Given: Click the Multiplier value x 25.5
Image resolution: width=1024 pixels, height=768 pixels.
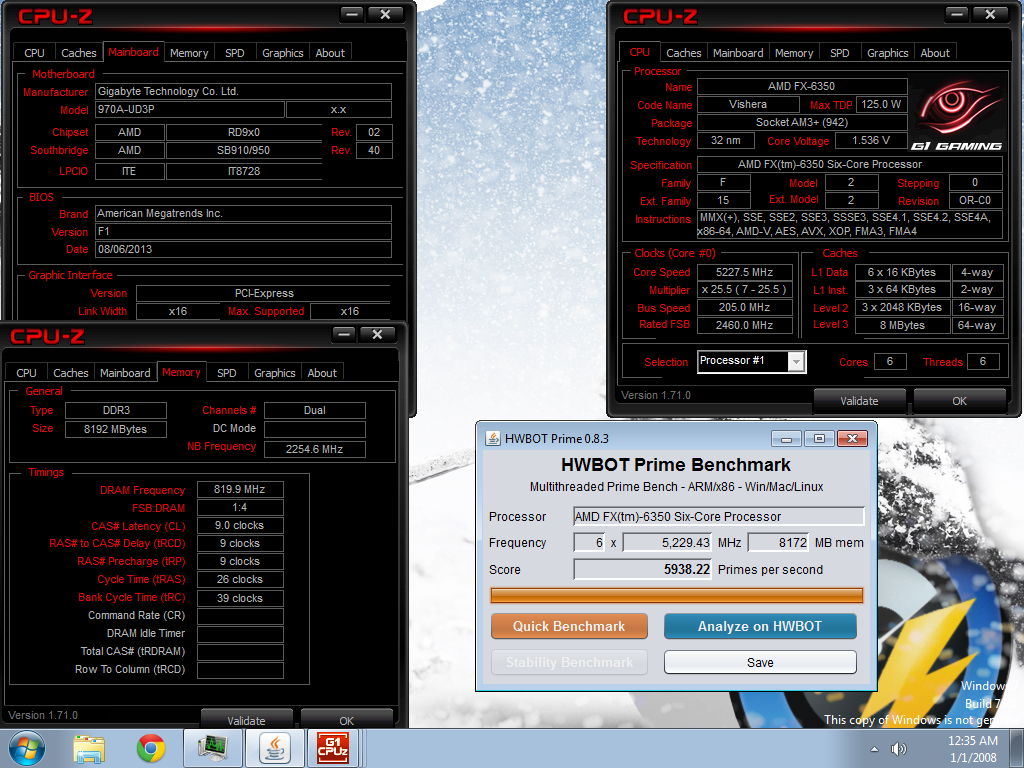Looking at the screenshot, I should (744, 289).
